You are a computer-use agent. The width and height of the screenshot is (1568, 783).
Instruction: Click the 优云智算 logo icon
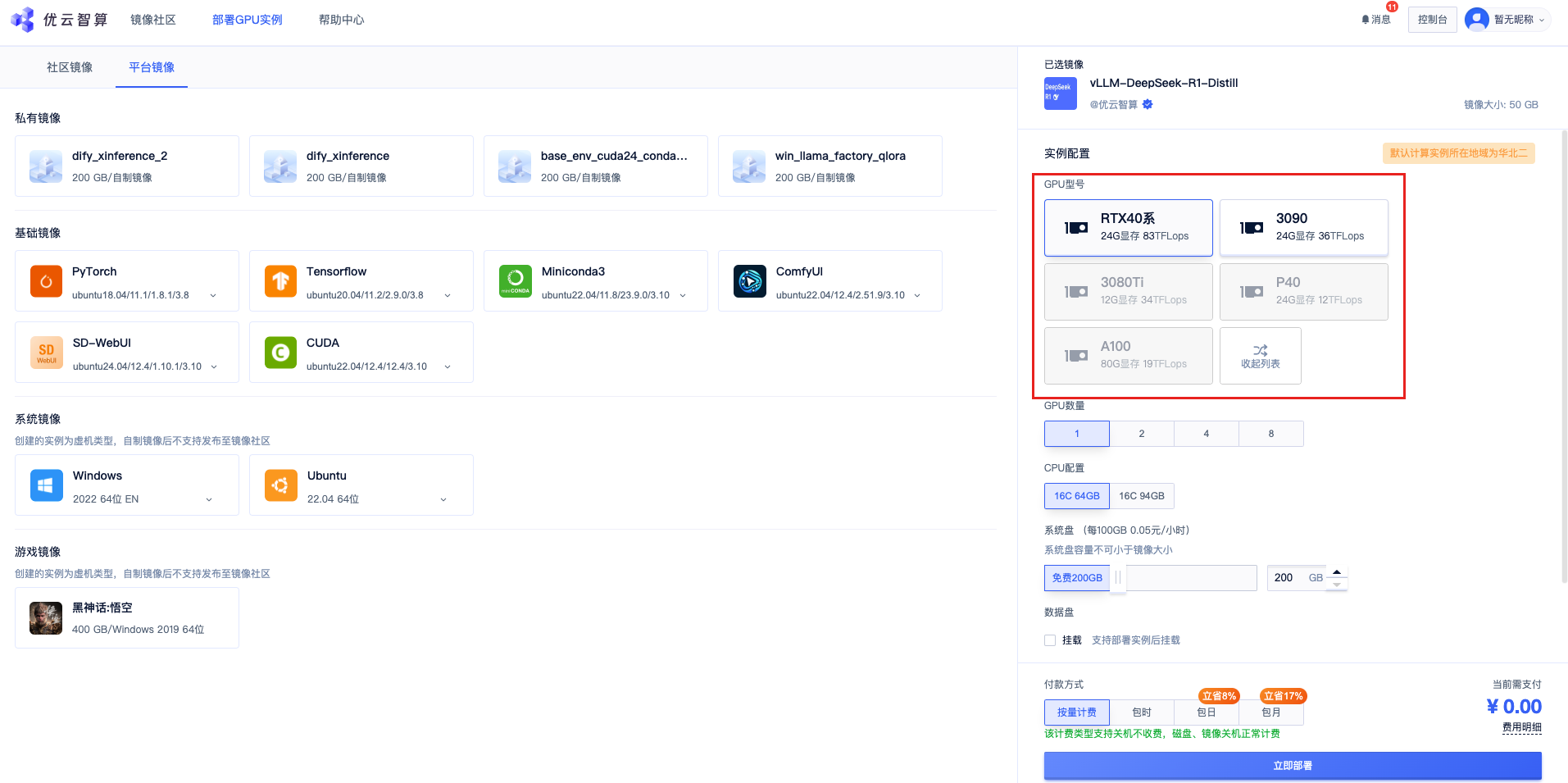pyautogui.click(x=22, y=20)
